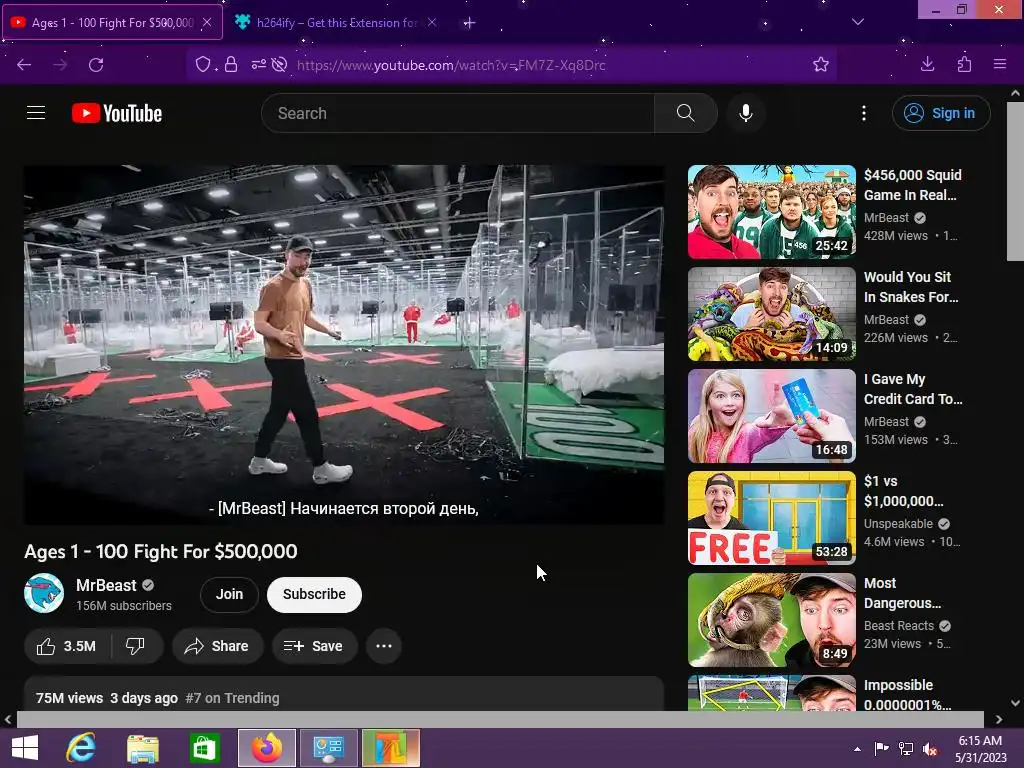Open the Windows Store taskbar icon
This screenshot has height=768, width=1024.
[x=204, y=748]
